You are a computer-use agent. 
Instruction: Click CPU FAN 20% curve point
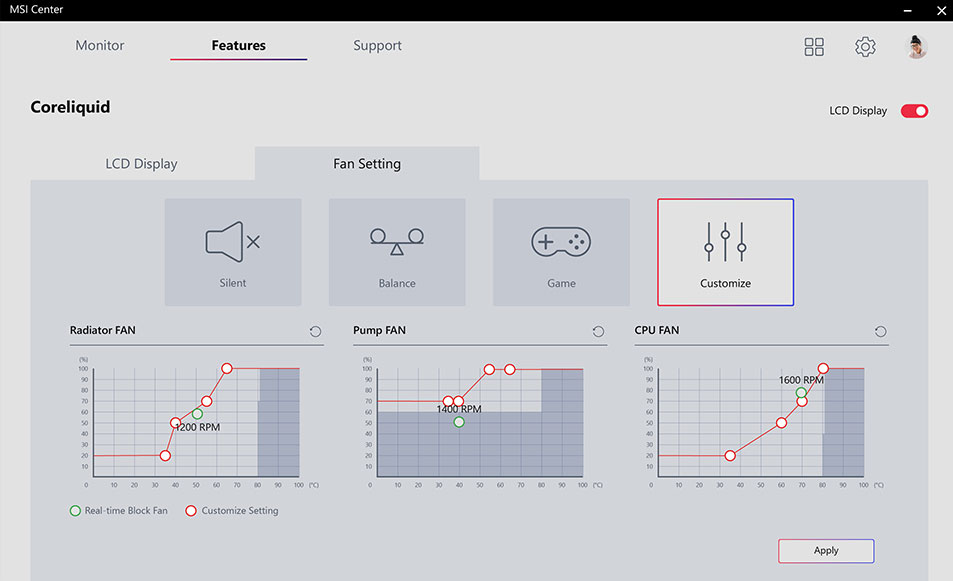[730, 456]
